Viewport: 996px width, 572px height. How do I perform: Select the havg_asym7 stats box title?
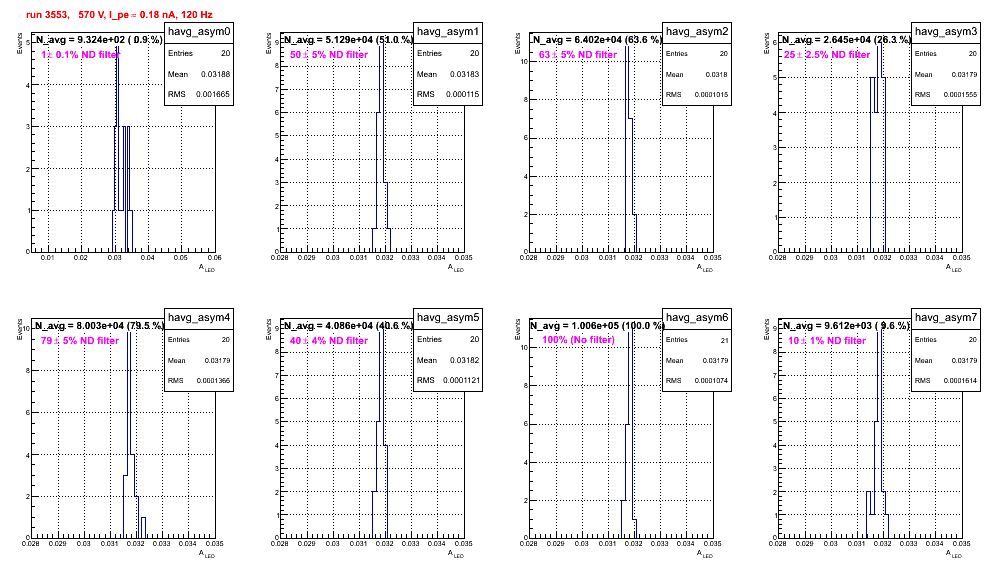[946, 317]
